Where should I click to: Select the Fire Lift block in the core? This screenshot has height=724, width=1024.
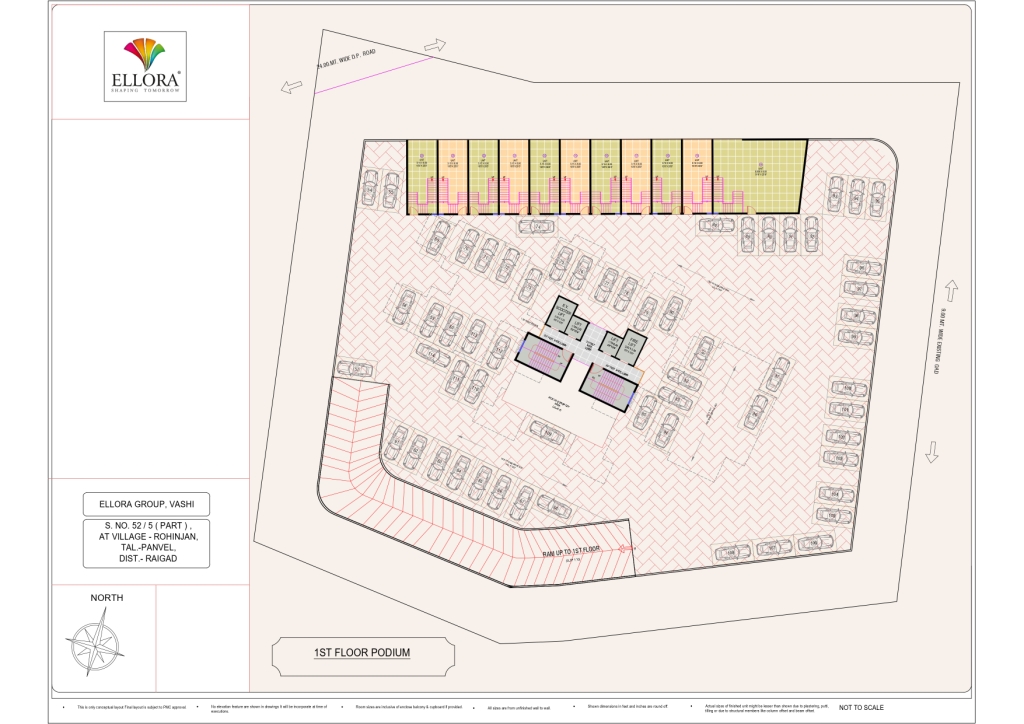(x=633, y=347)
